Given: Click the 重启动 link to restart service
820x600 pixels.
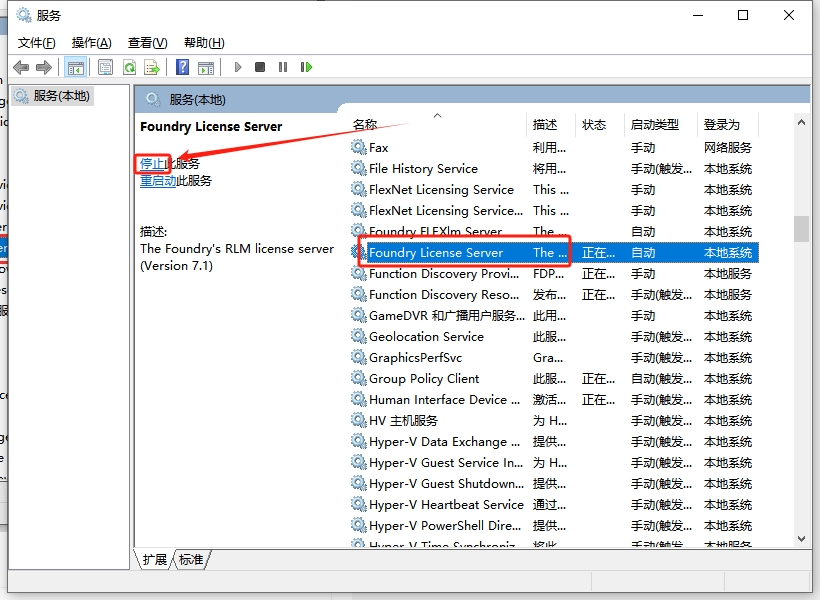Looking at the screenshot, I should [158, 181].
